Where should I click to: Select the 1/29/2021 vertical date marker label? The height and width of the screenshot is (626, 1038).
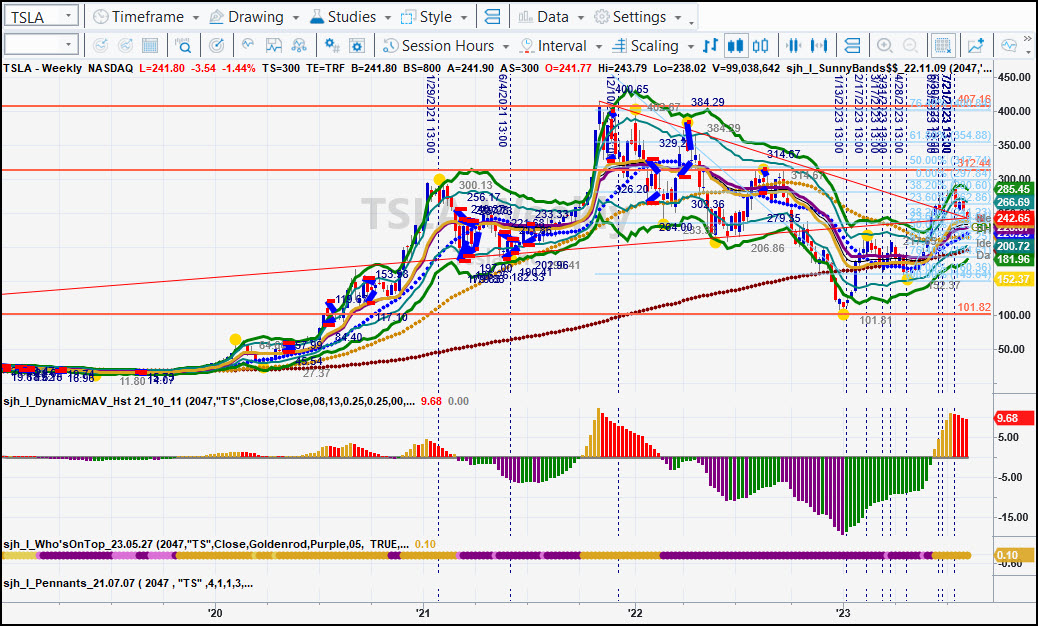coord(430,114)
